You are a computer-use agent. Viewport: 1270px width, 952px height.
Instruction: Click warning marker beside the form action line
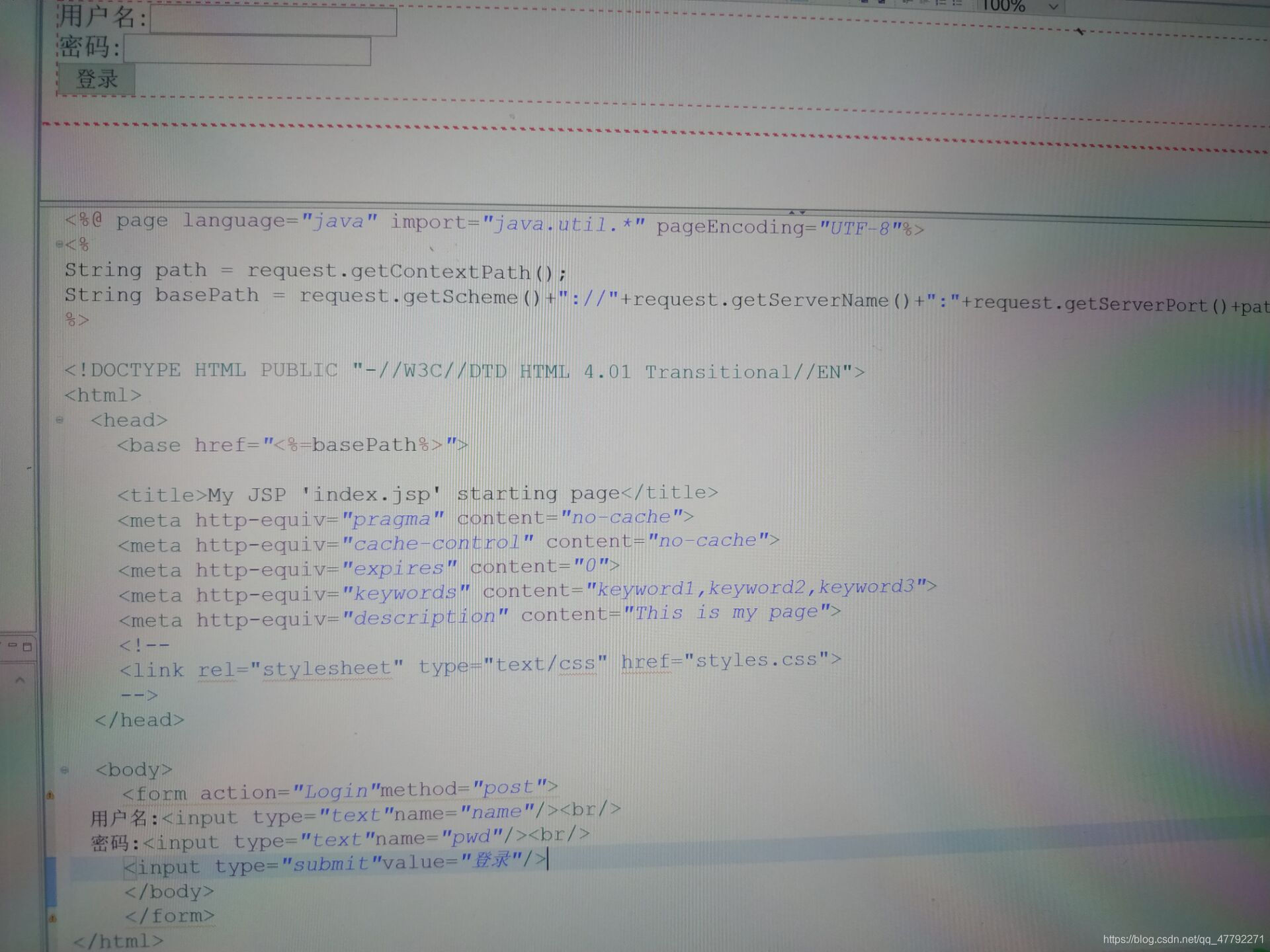tap(50, 795)
